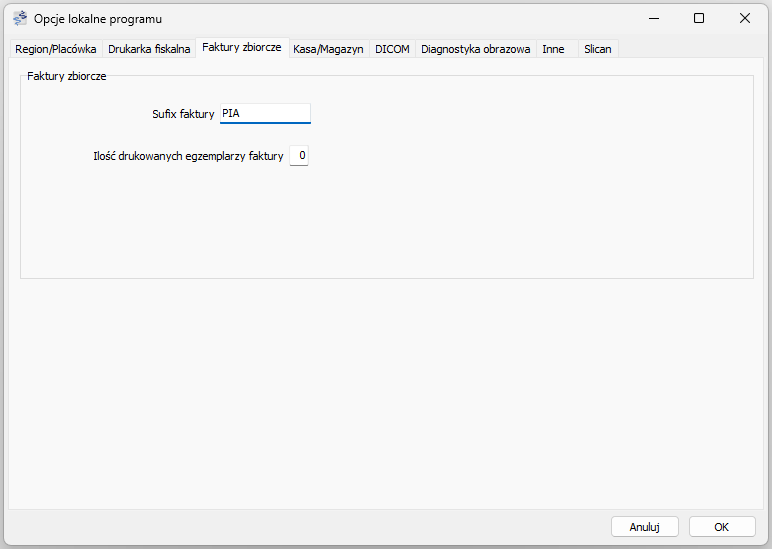Screen dimensions: 772x549
Task: Open the DICOM tab
Action: tap(392, 48)
